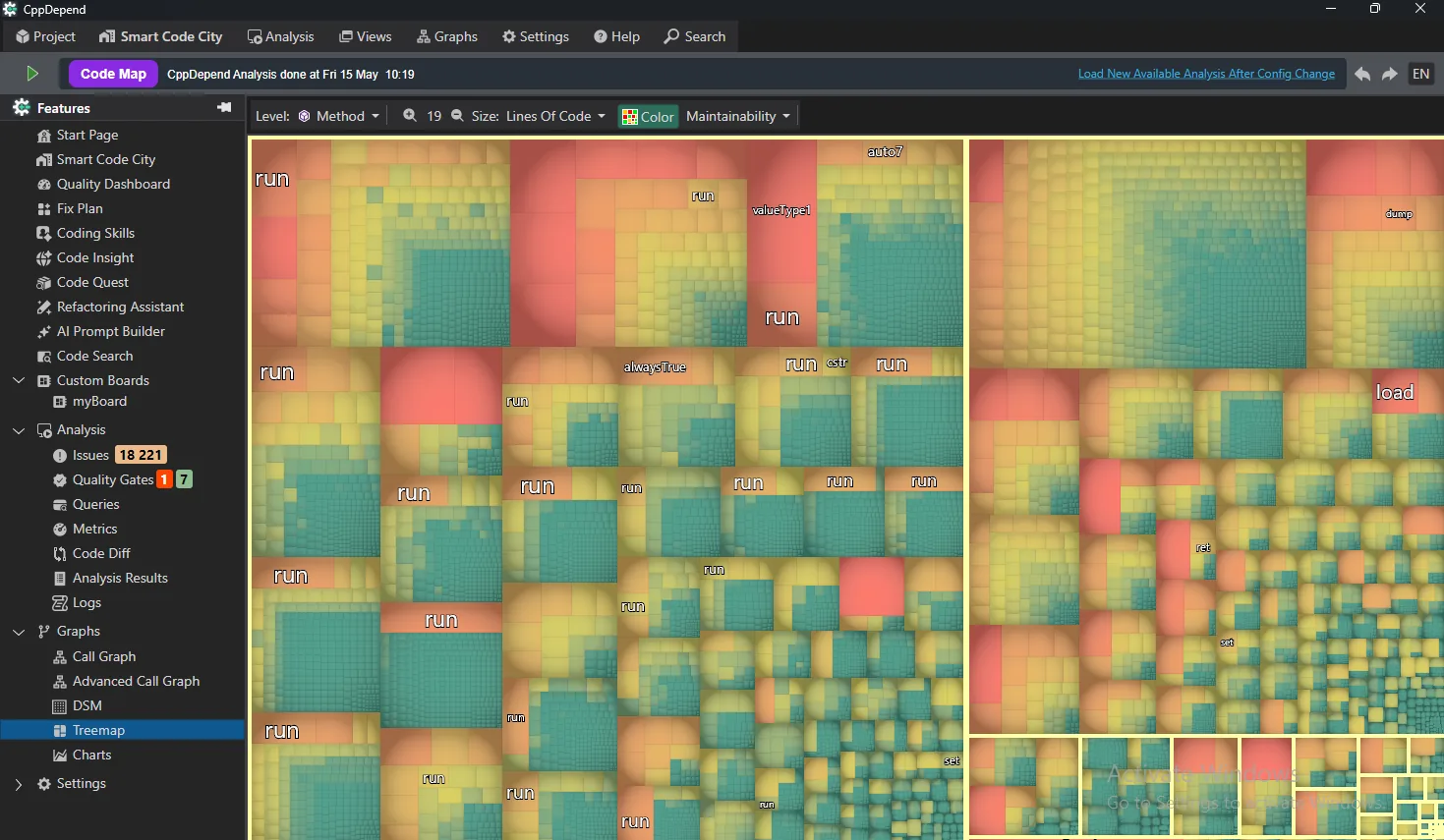The image size is (1444, 840).
Task: Click the Coding Skills icon
Action: [x=43, y=234]
